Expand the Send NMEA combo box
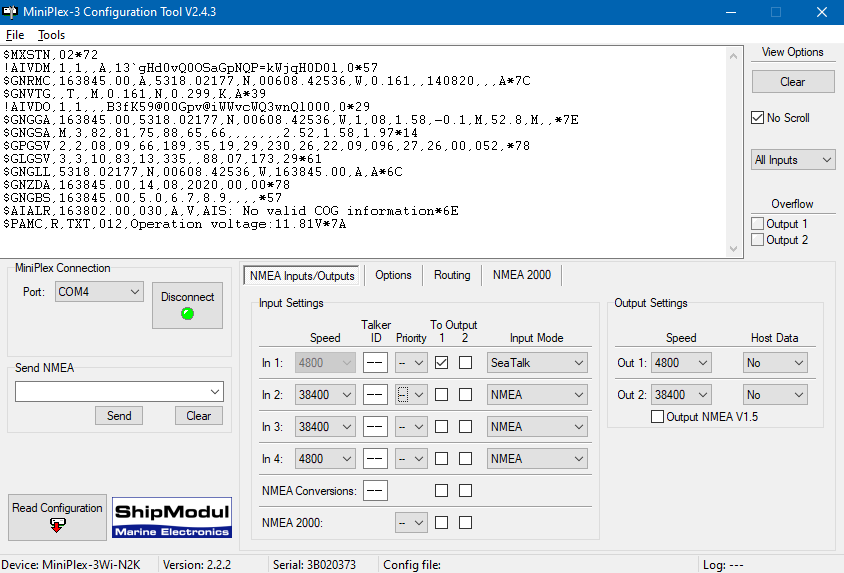This screenshot has width=844, height=573. pos(215,392)
